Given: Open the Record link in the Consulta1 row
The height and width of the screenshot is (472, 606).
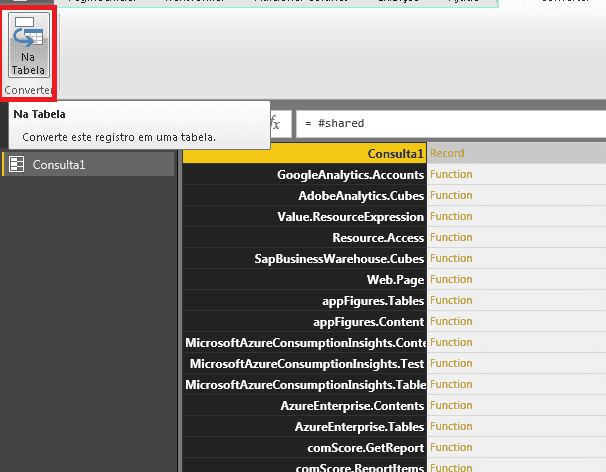Looking at the screenshot, I should pyautogui.click(x=447, y=153).
